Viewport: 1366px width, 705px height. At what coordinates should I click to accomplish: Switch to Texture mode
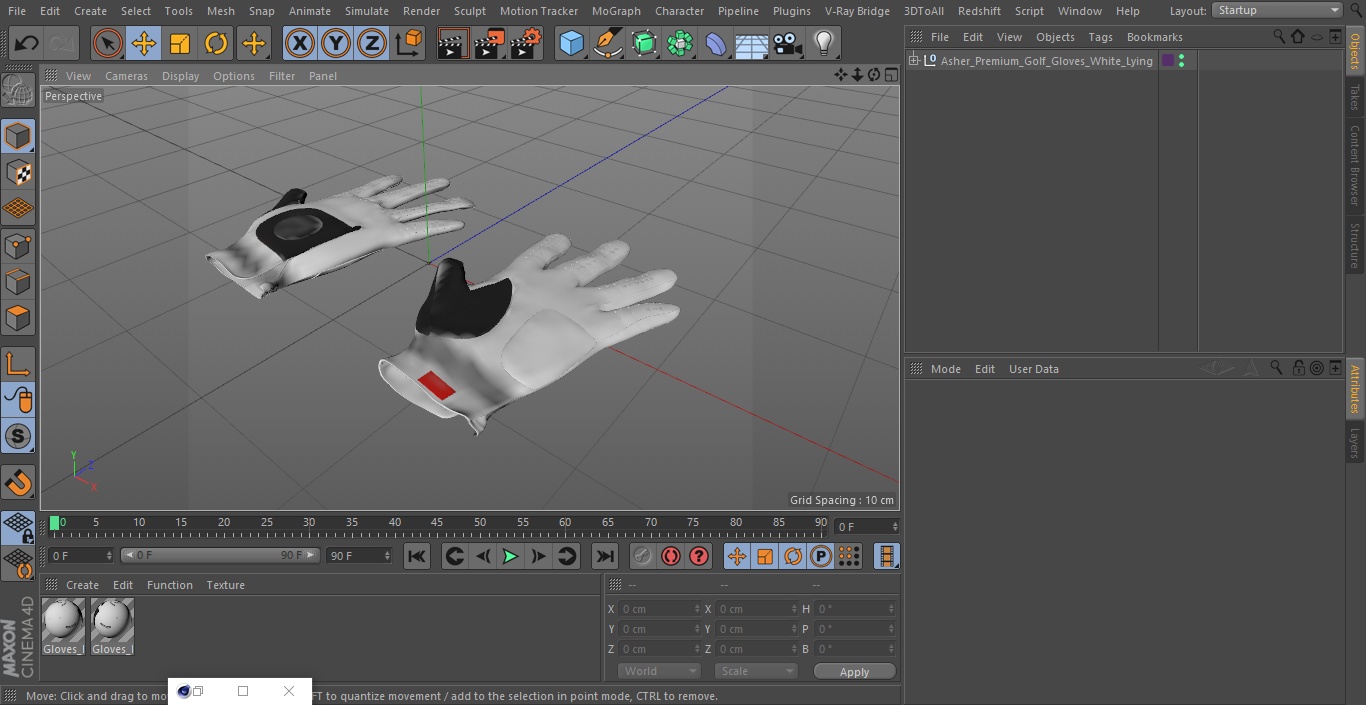18,172
